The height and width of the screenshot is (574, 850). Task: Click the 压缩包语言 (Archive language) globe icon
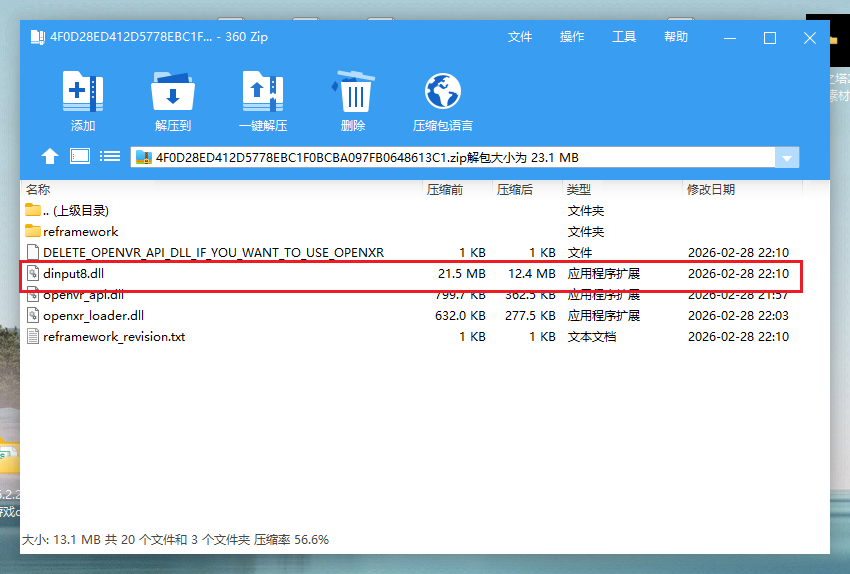tap(442, 92)
